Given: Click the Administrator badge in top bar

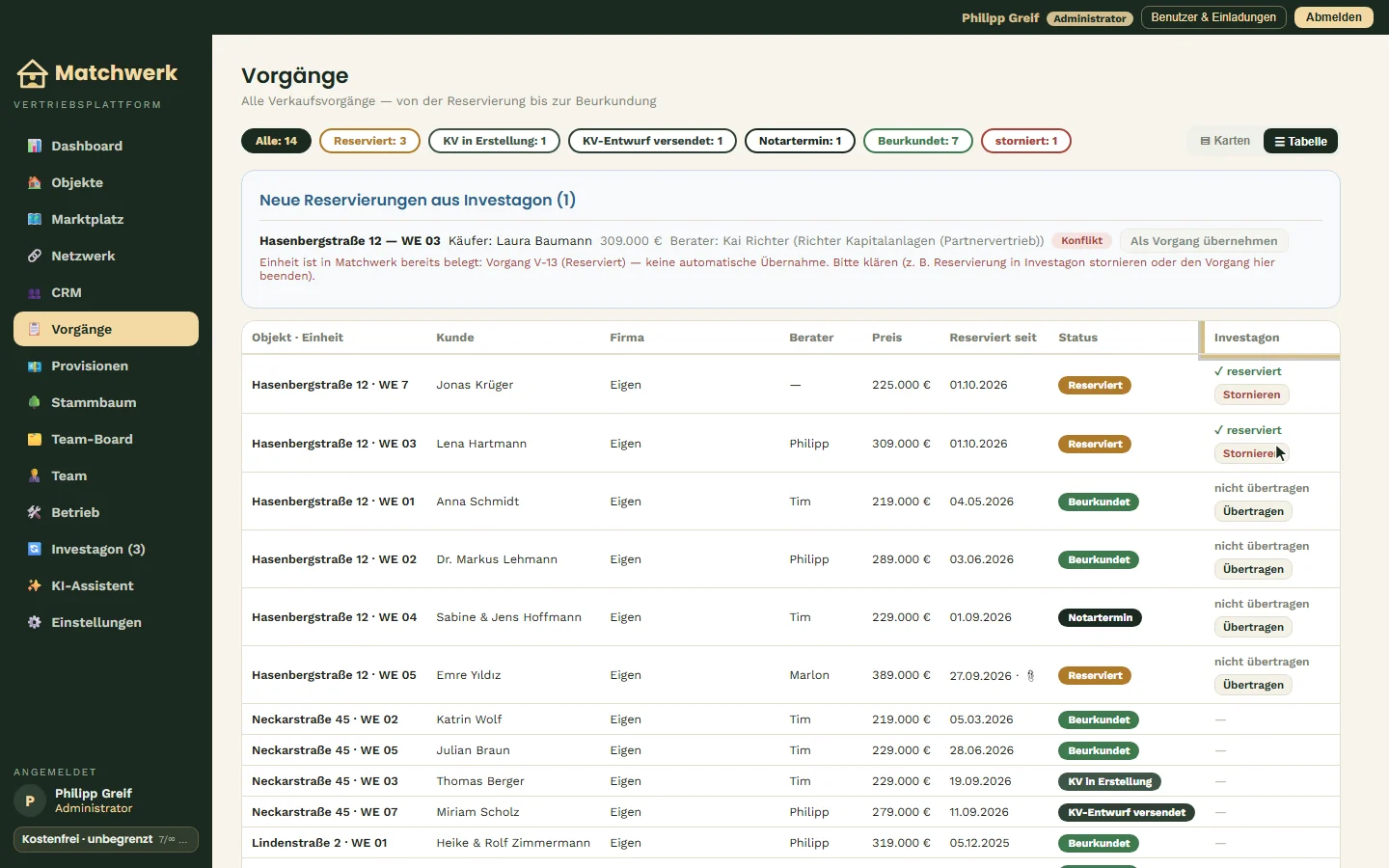Looking at the screenshot, I should tap(1090, 18).
